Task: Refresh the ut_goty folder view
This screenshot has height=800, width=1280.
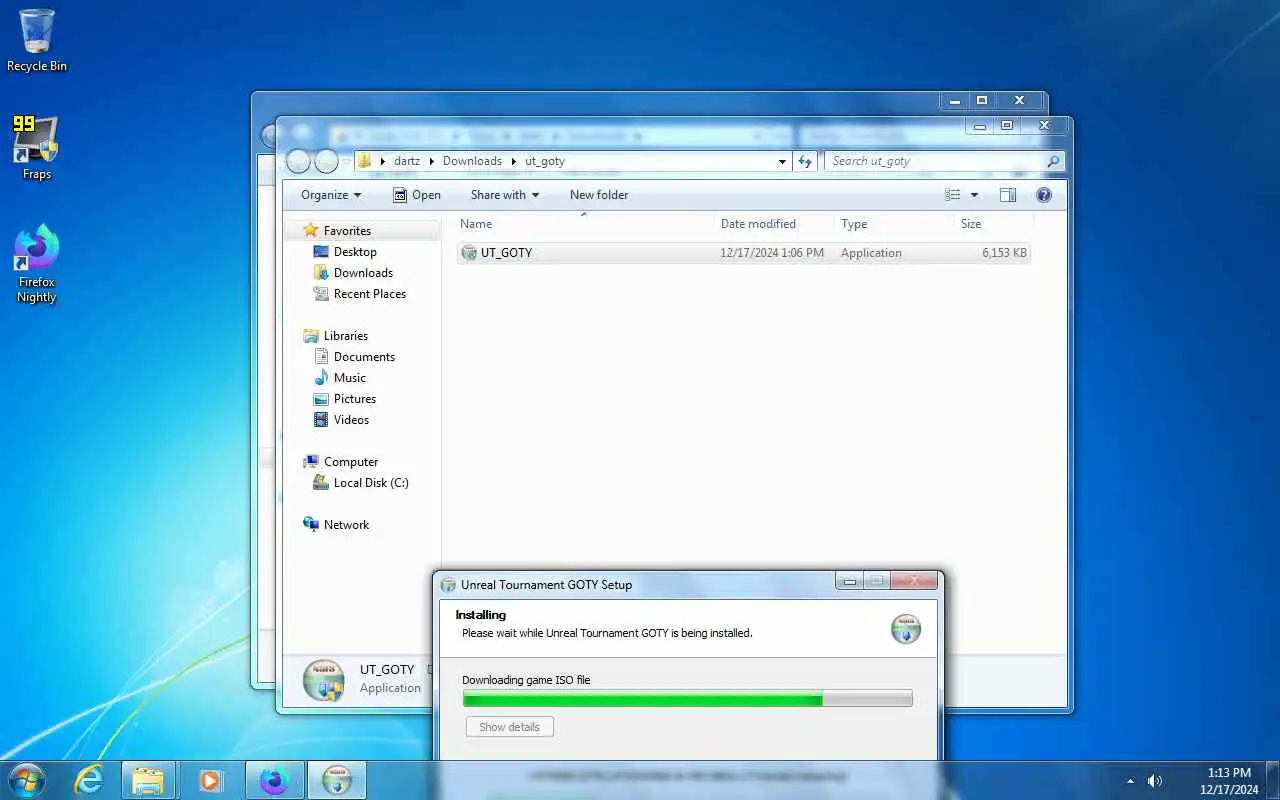Action: point(805,161)
